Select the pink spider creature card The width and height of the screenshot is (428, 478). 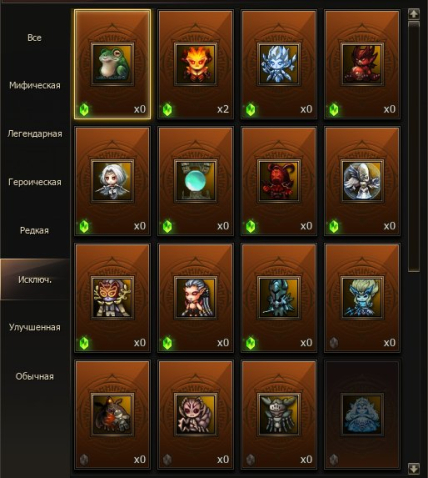coord(196,414)
